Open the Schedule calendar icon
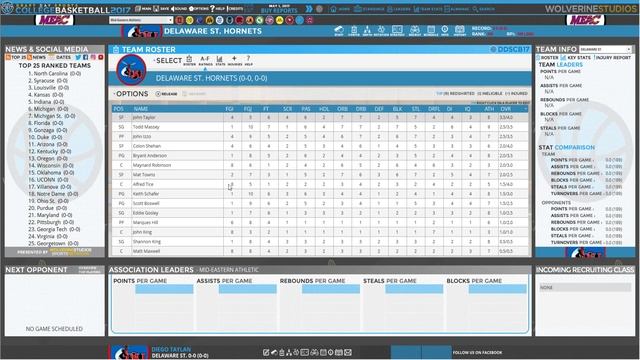The width and height of the screenshot is (640, 360). coord(431,31)
